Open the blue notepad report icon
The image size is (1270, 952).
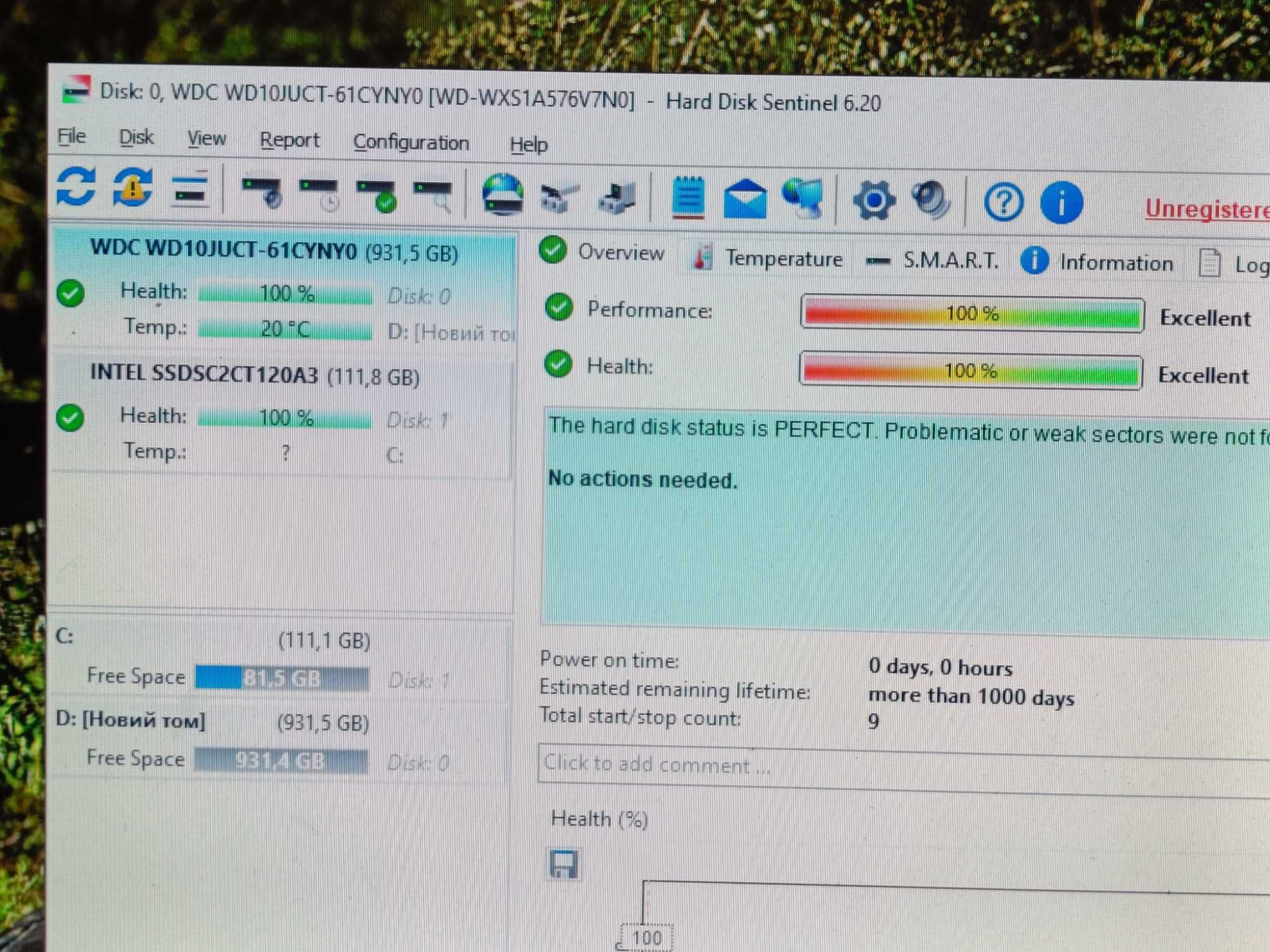(x=688, y=199)
